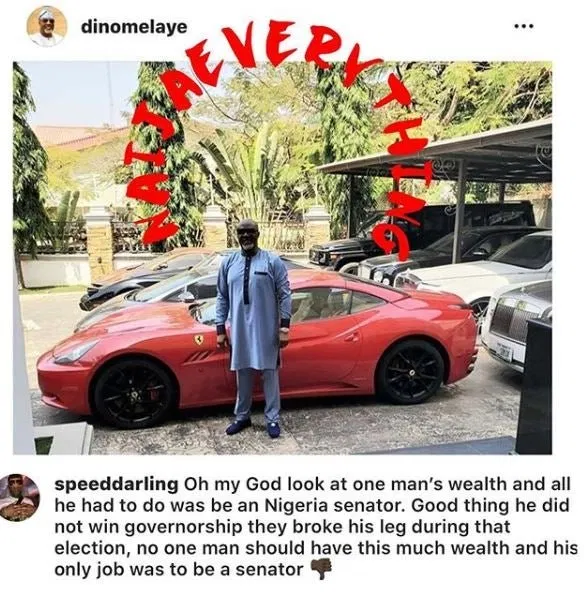This screenshot has height=595, width=584.
Task: Open the speeddarling username link
Action: pyautogui.click(x=116, y=484)
